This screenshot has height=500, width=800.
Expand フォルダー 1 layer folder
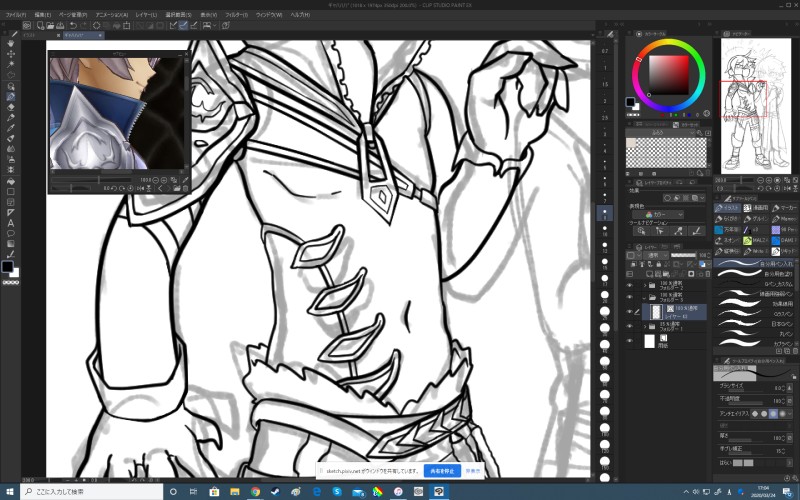[x=644, y=326]
